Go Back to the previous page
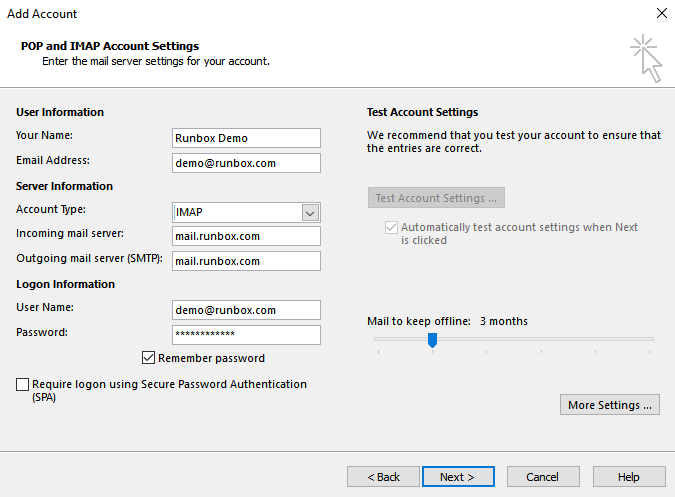This screenshot has height=497, width=675. point(383,477)
